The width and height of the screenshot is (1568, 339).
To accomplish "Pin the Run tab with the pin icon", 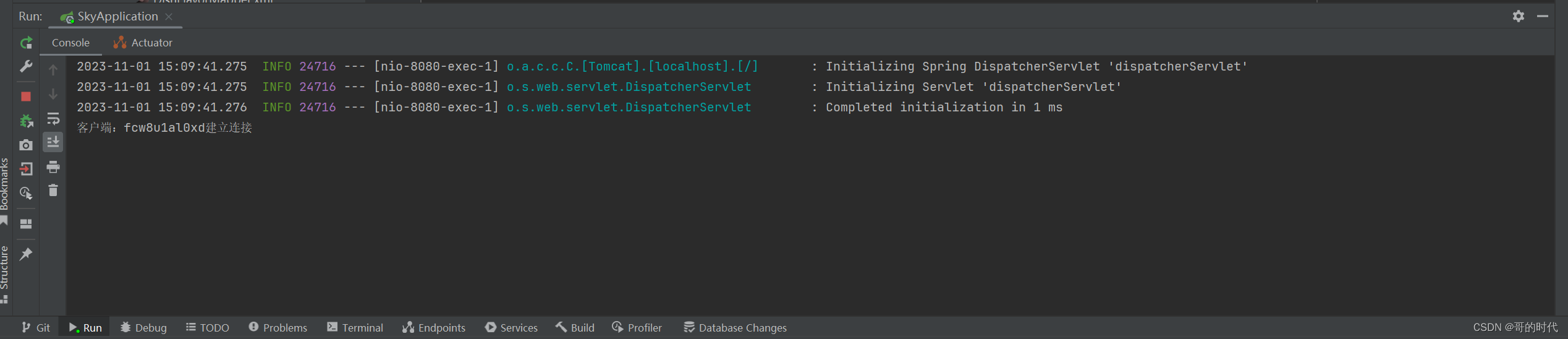I will coord(26,254).
